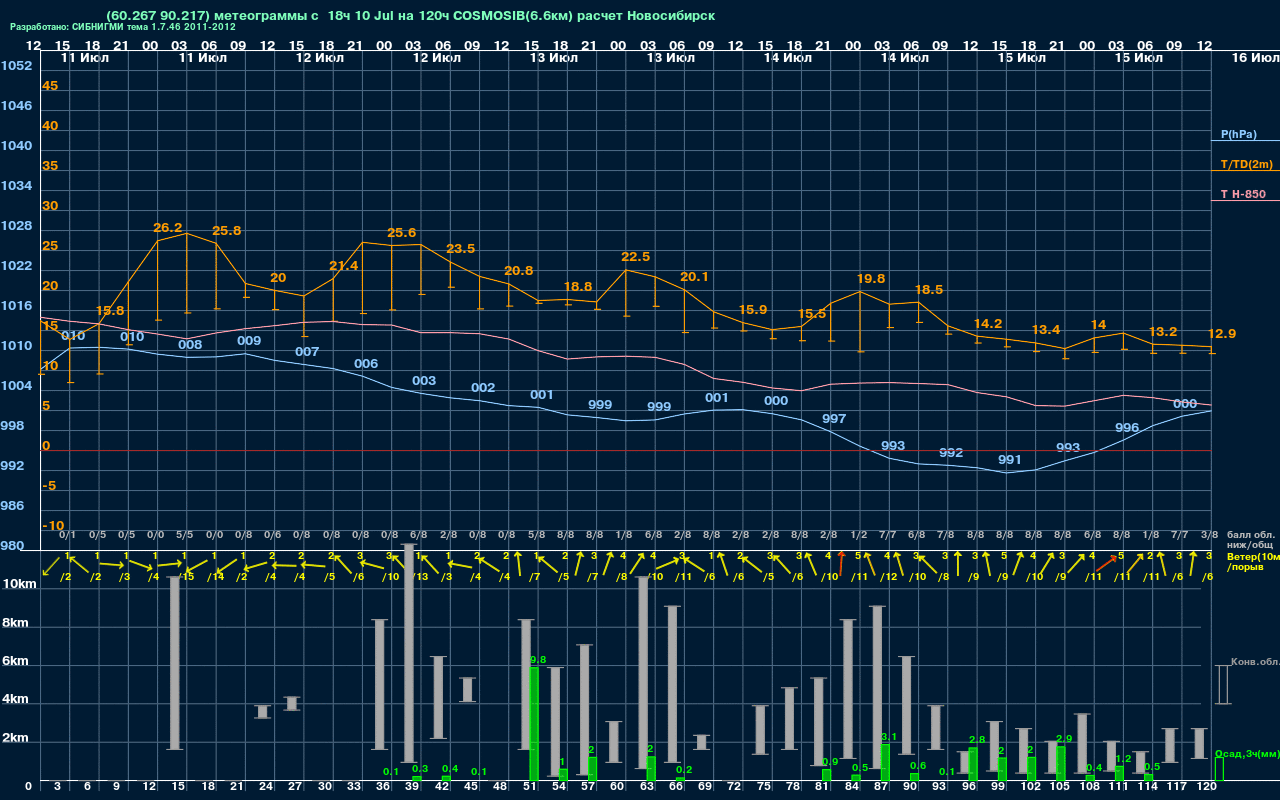The width and height of the screenshot is (1280, 800).
Task: Click the 'Осад,3ч(мм)' legend green bar icon
Action: click(1218, 769)
